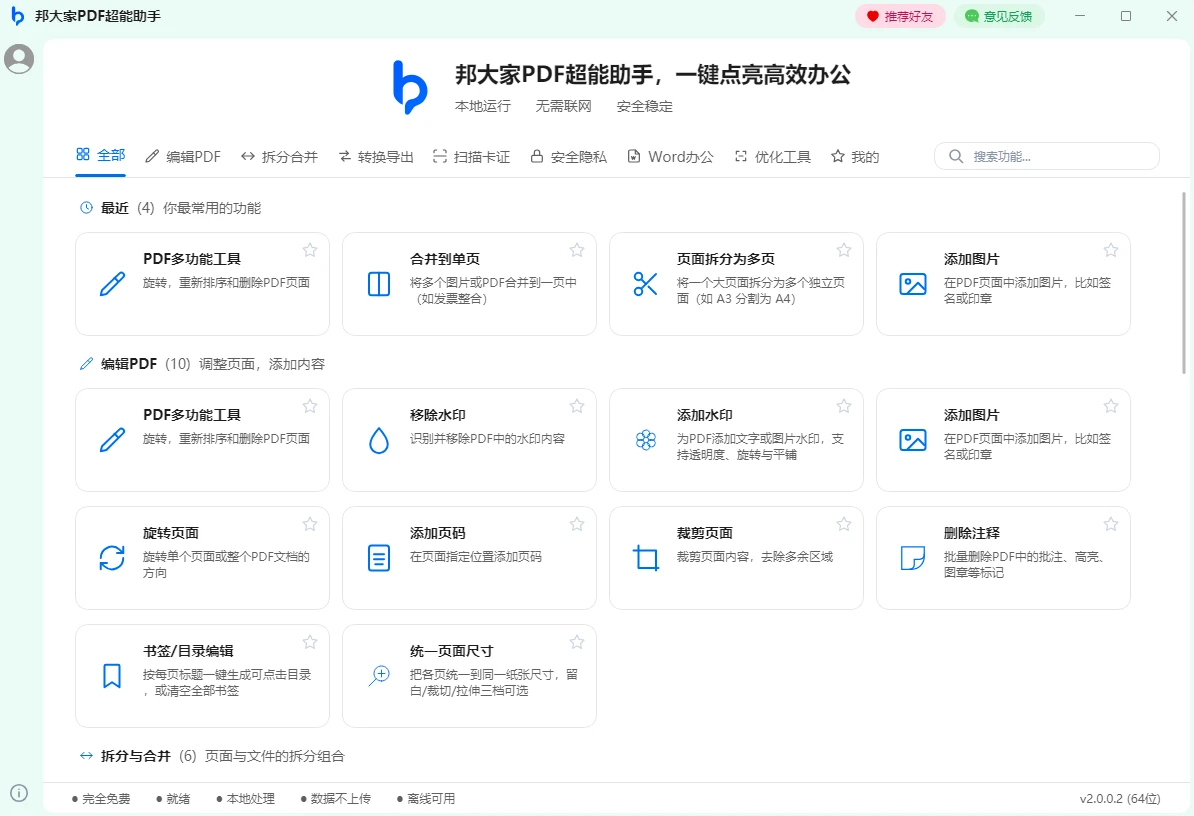Favorite 合并到单页 with its star
Image resolution: width=1194 pixels, height=816 pixels.
click(x=577, y=250)
